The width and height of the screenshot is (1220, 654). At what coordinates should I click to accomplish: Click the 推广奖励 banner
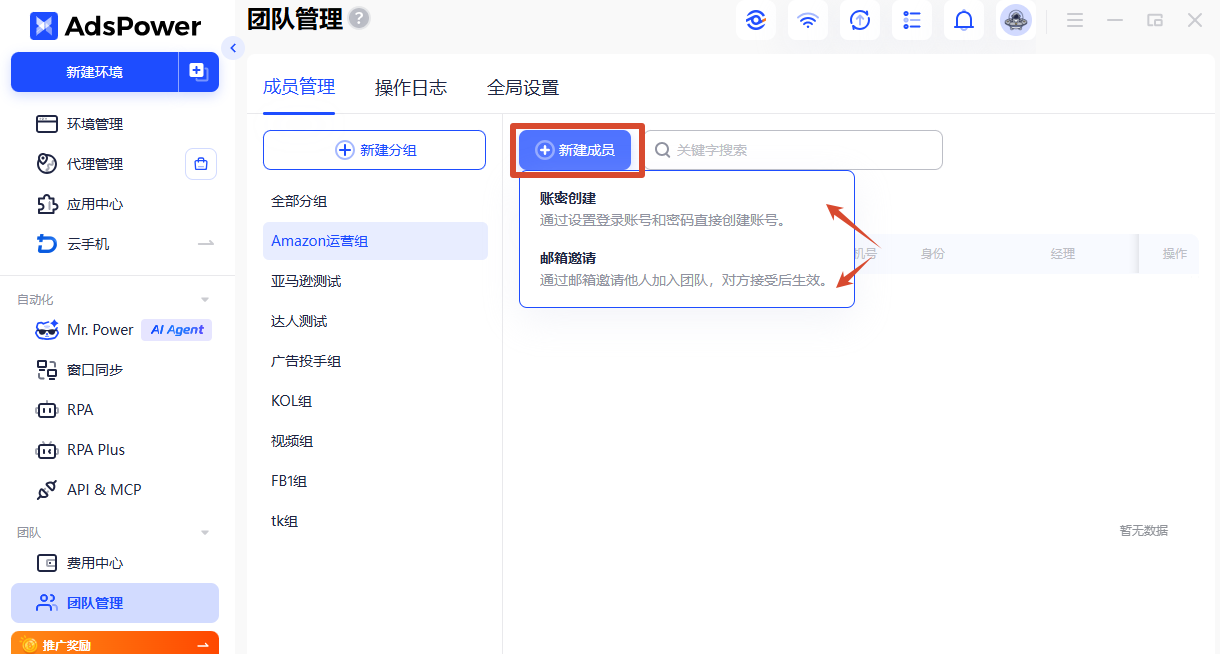[x=115, y=644]
